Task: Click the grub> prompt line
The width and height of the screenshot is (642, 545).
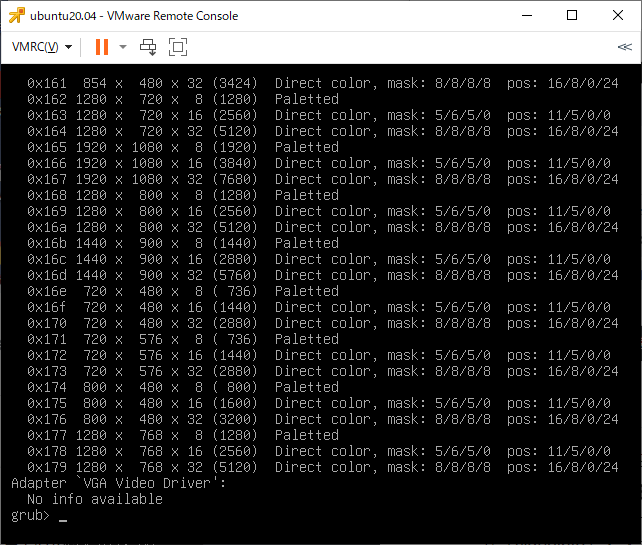Action: 39,515
